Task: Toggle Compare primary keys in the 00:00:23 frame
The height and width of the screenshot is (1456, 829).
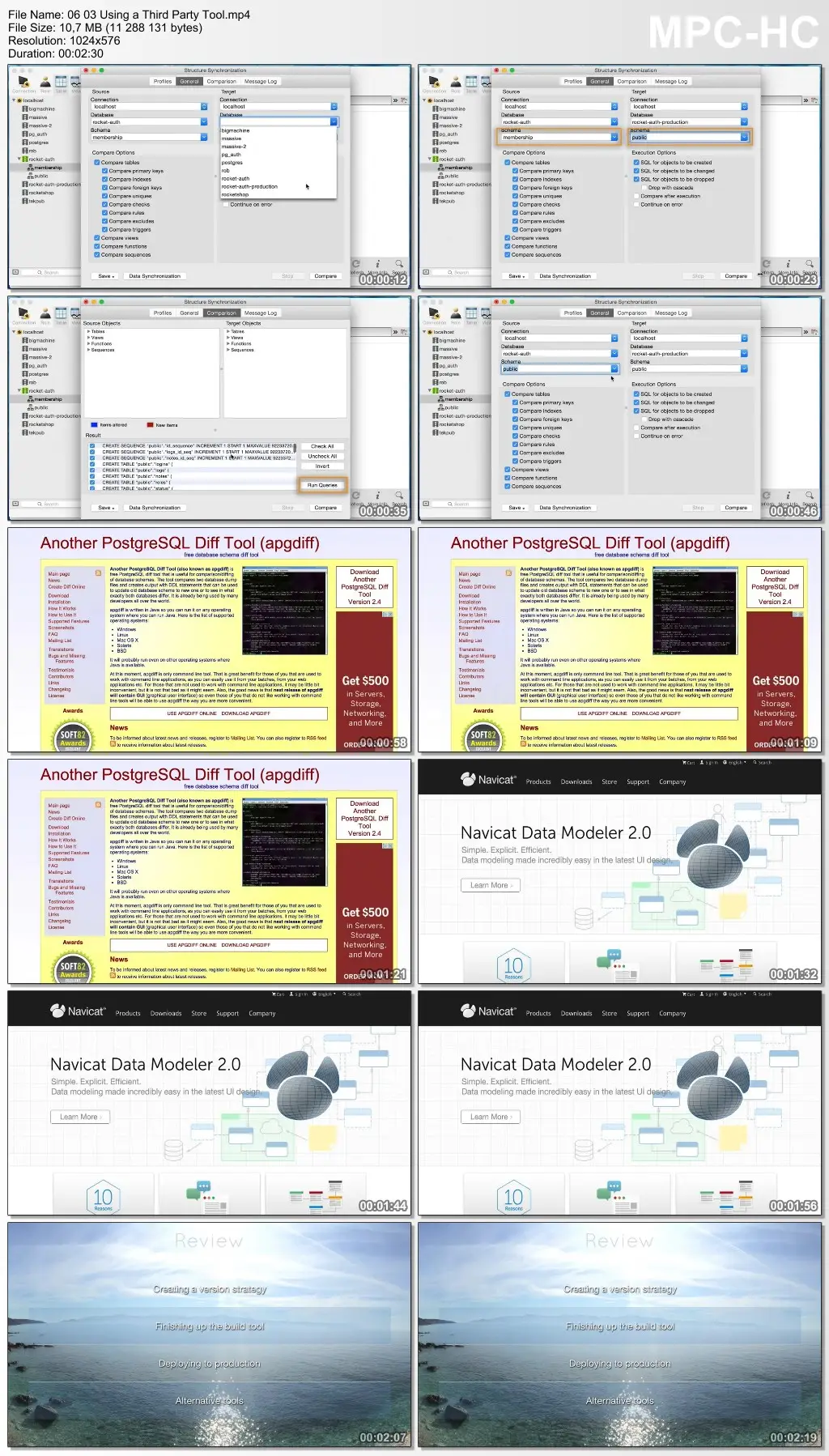Action: coord(515,171)
